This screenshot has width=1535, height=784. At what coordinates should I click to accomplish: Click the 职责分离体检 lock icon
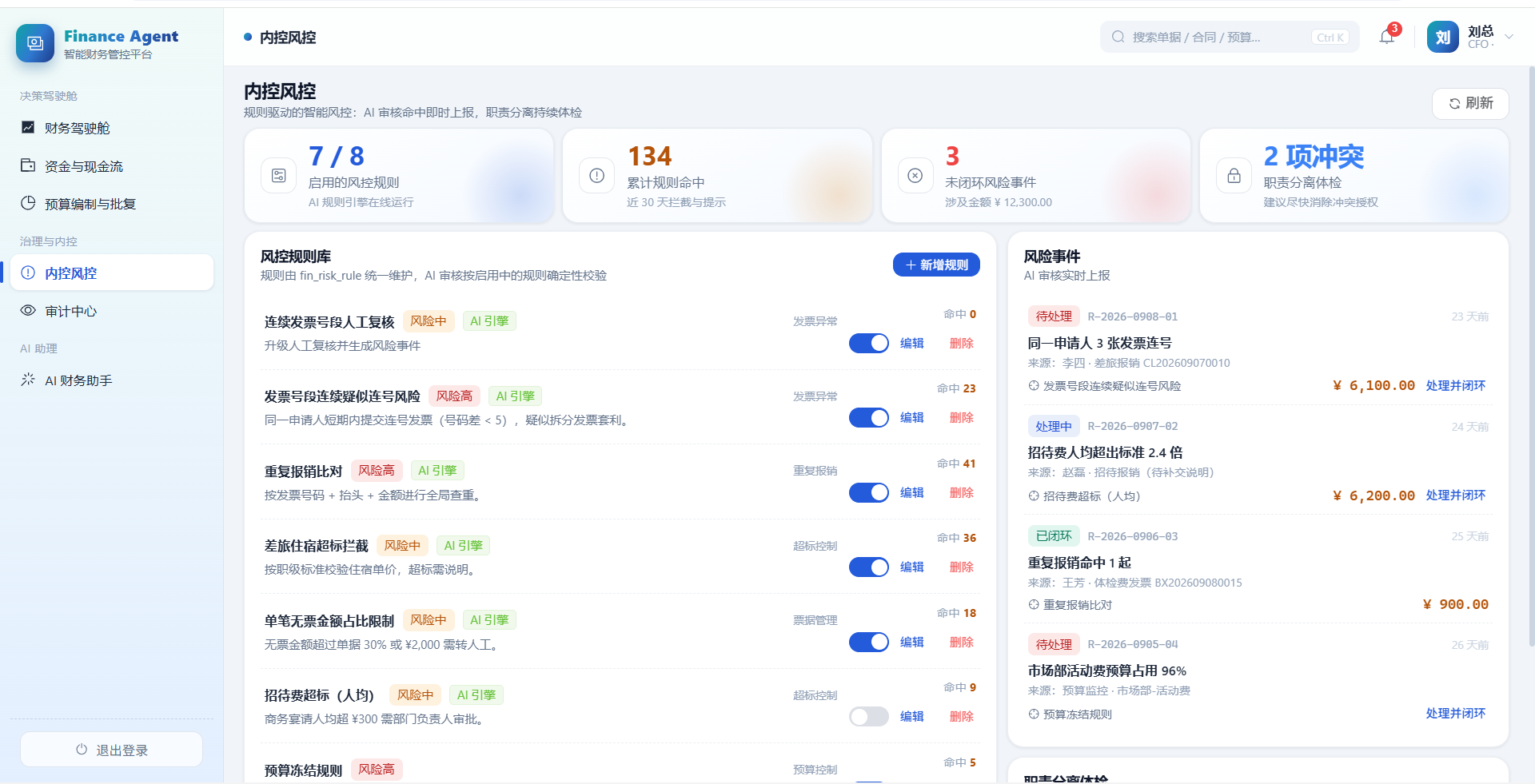[1234, 175]
